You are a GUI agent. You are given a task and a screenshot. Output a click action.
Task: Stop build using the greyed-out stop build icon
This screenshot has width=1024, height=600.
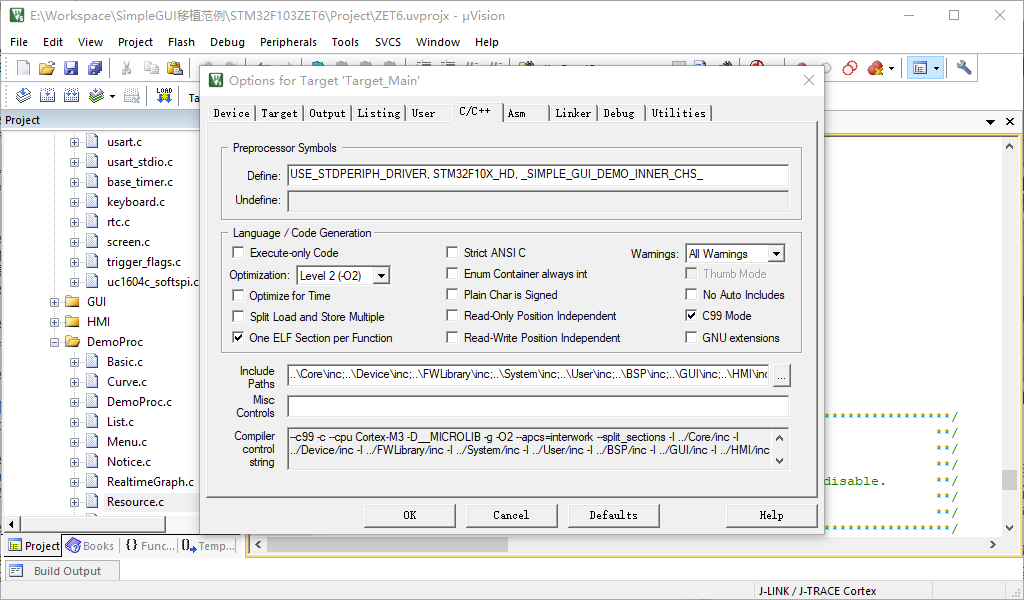point(132,96)
